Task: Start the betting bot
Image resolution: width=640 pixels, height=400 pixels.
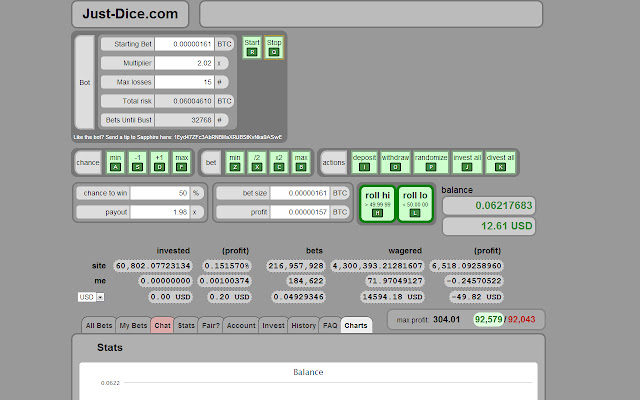Action: tap(252, 48)
